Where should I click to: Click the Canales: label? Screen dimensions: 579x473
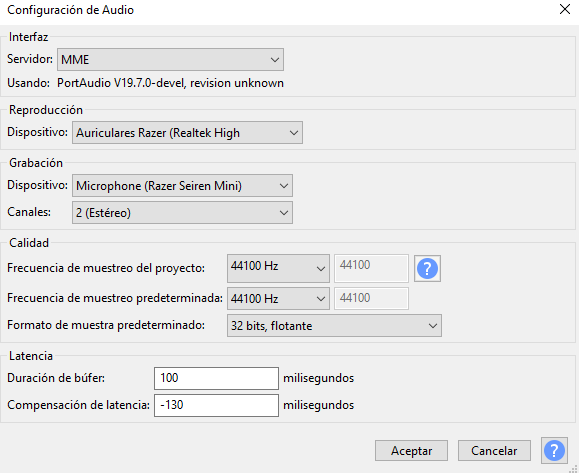(29, 212)
